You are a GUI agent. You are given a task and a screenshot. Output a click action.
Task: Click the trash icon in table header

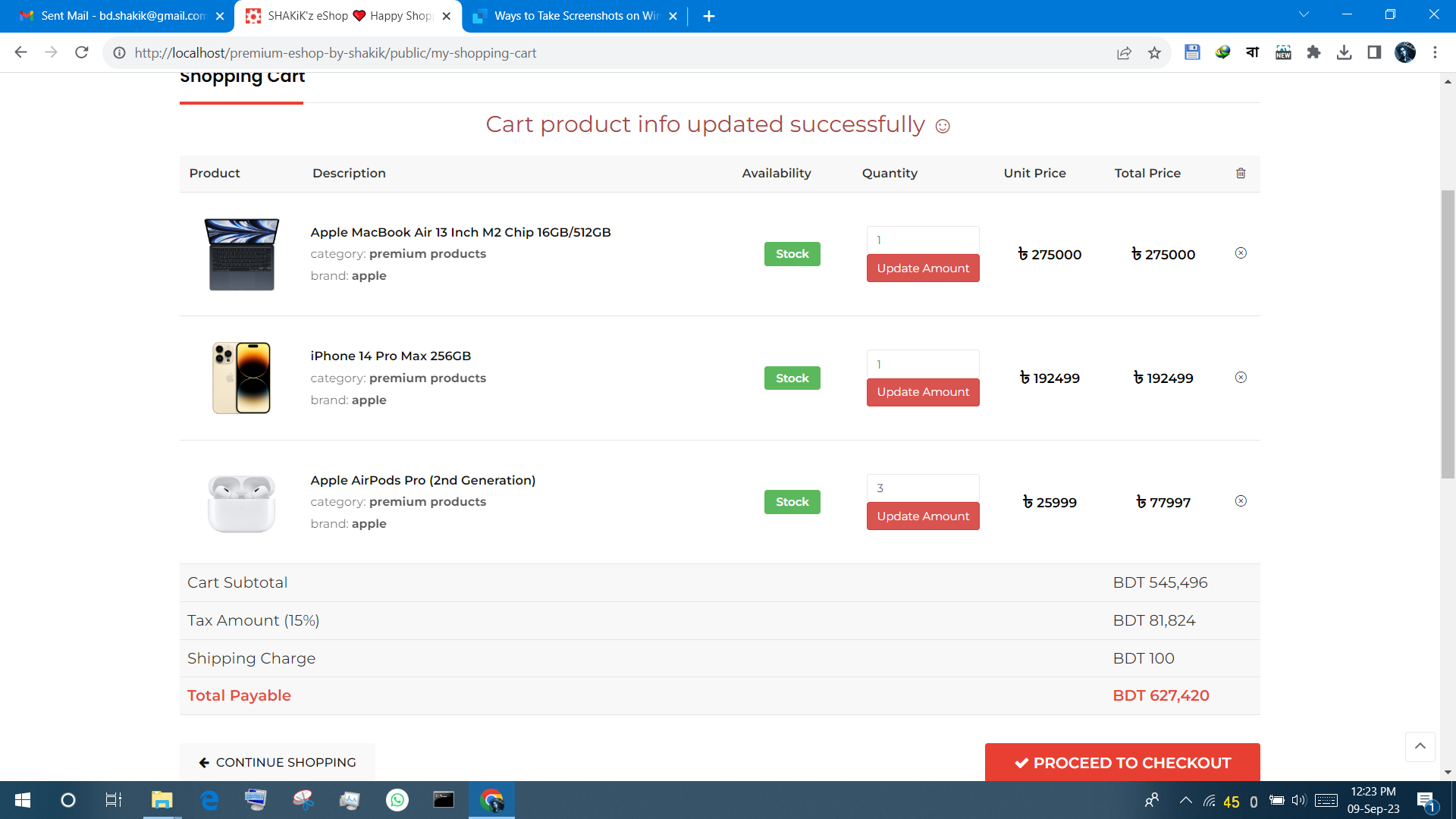[1241, 173]
